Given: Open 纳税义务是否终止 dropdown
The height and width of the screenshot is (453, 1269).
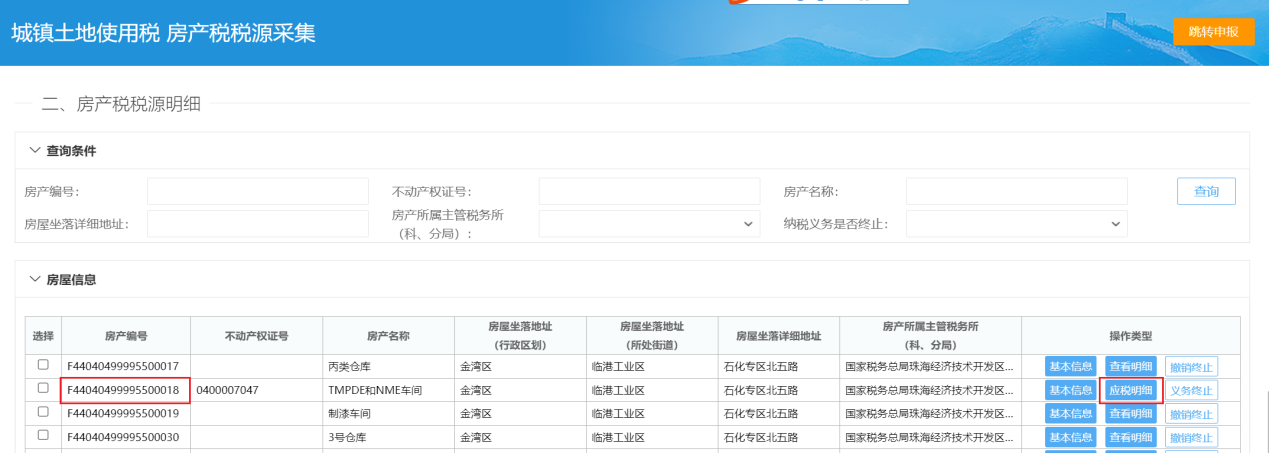Looking at the screenshot, I should (1016, 225).
